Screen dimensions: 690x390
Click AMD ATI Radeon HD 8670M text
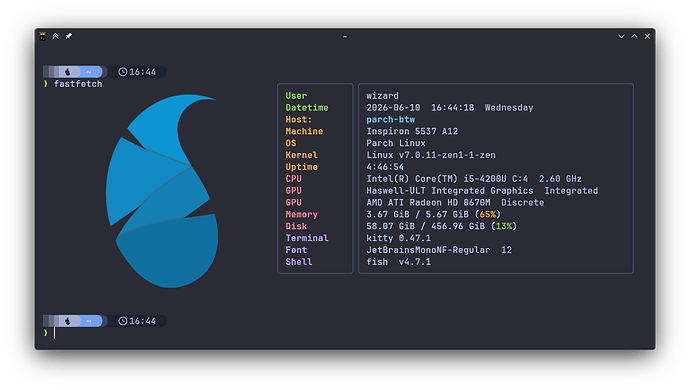[x=428, y=203]
